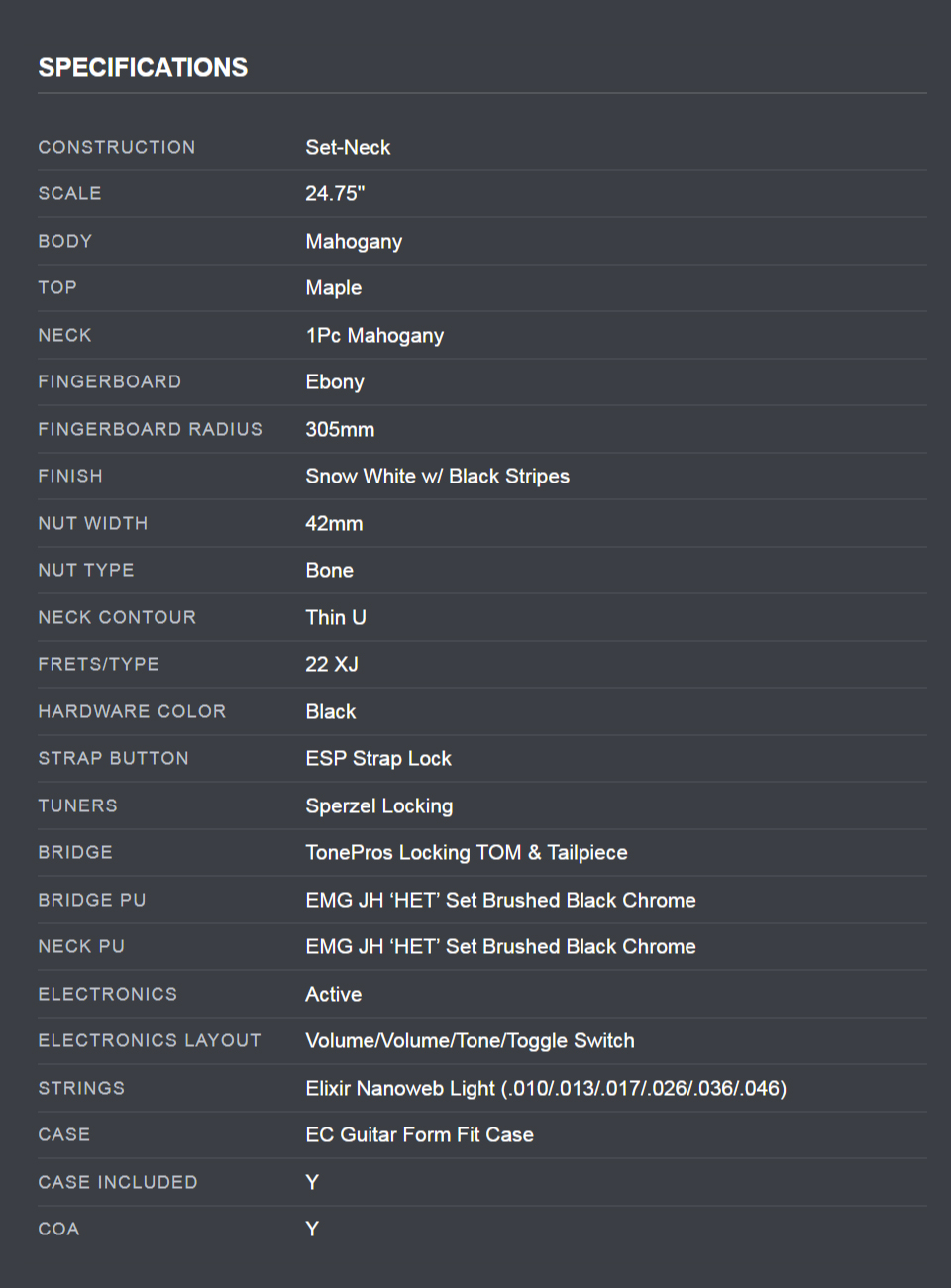
Task: Click the SPECIFICATIONS heading
Action: [143, 67]
